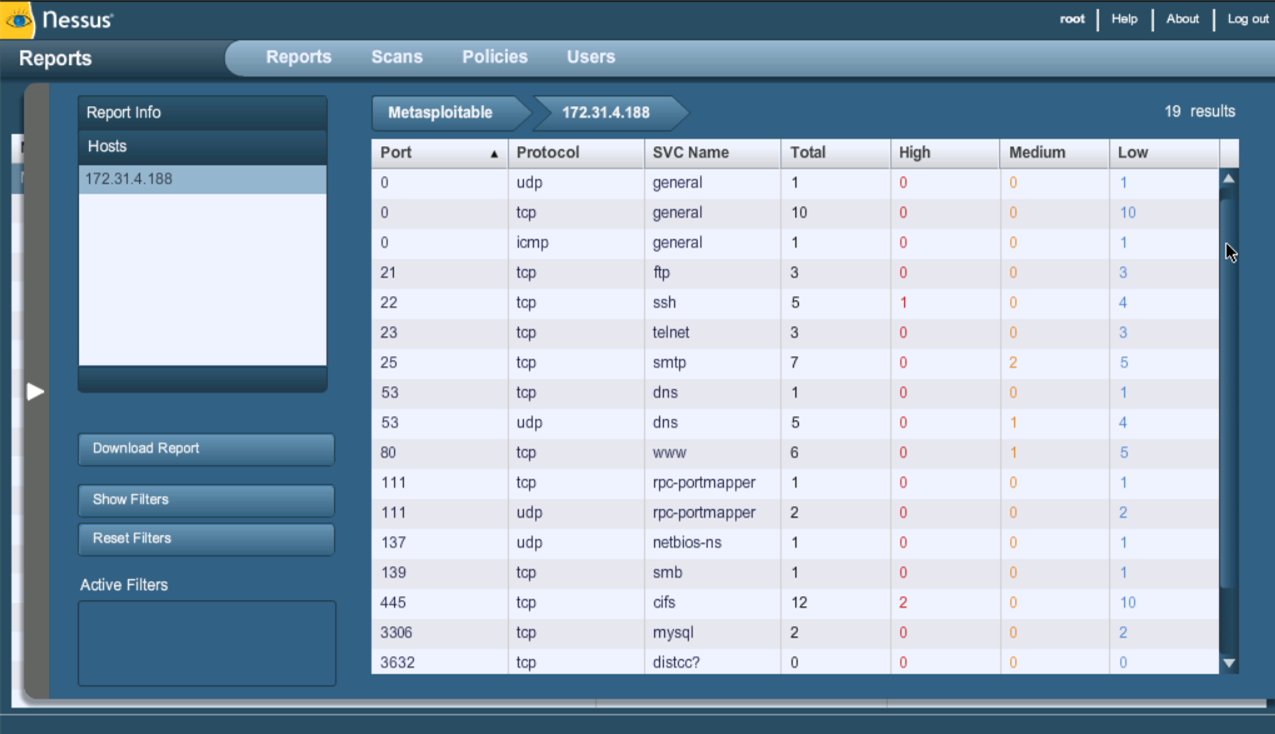Screen dimensions: 1275x734
Task: Expand the side panel with white arrow
Action: [35, 391]
